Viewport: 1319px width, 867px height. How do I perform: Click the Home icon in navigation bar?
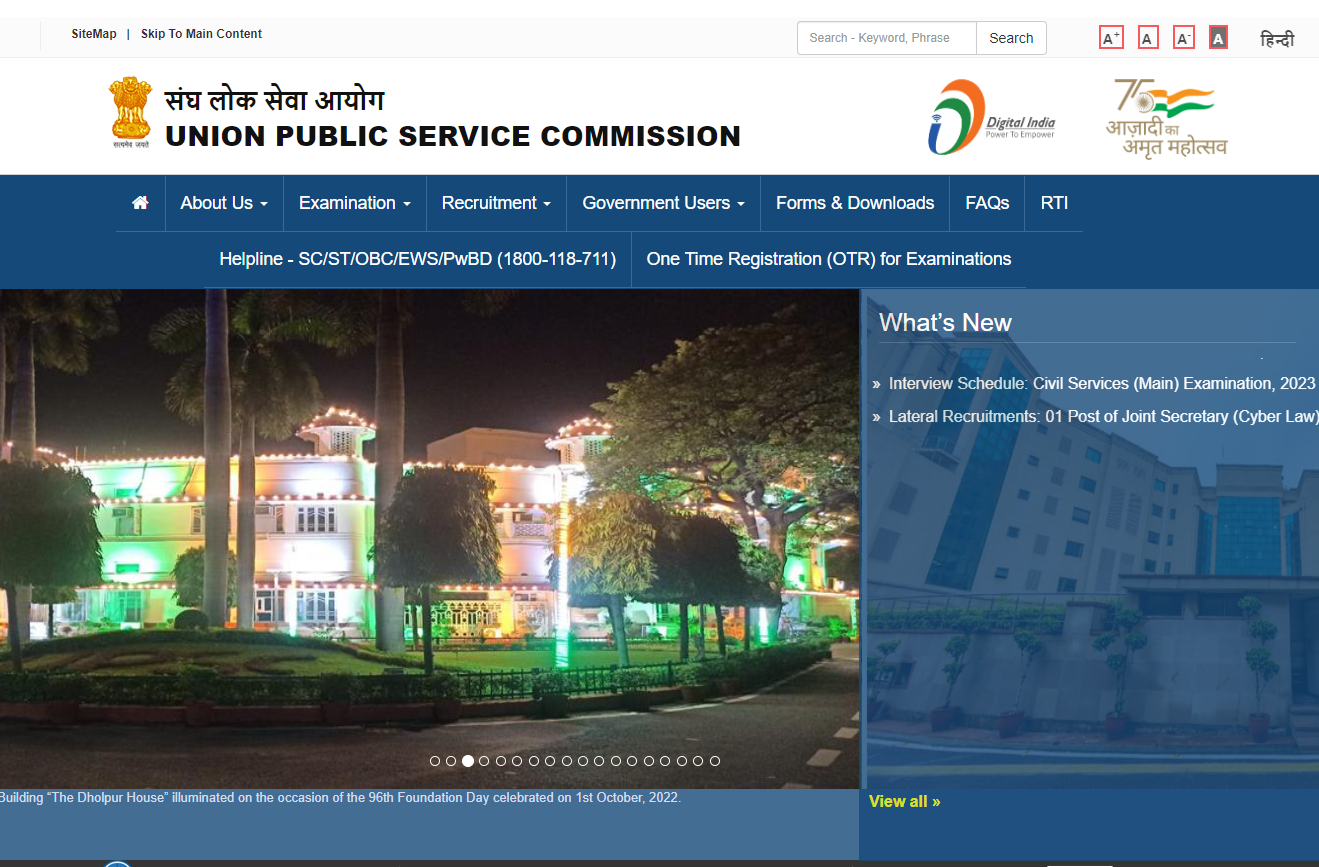click(140, 203)
